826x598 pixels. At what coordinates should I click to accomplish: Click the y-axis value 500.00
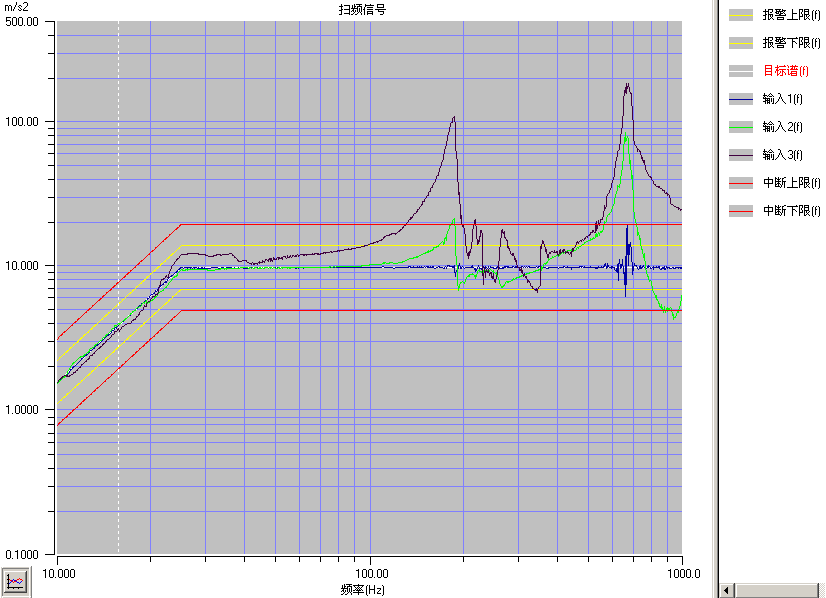click(x=22, y=22)
